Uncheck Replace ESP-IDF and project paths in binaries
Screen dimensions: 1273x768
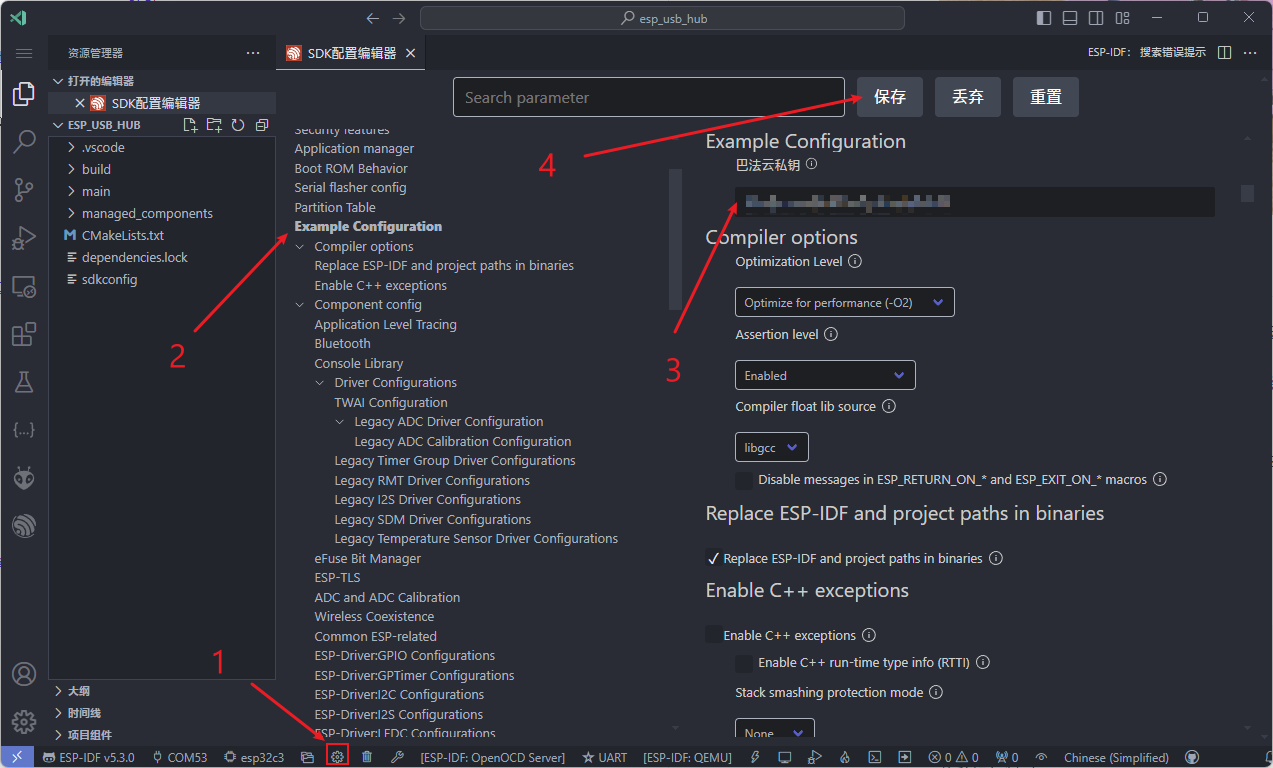coord(714,558)
